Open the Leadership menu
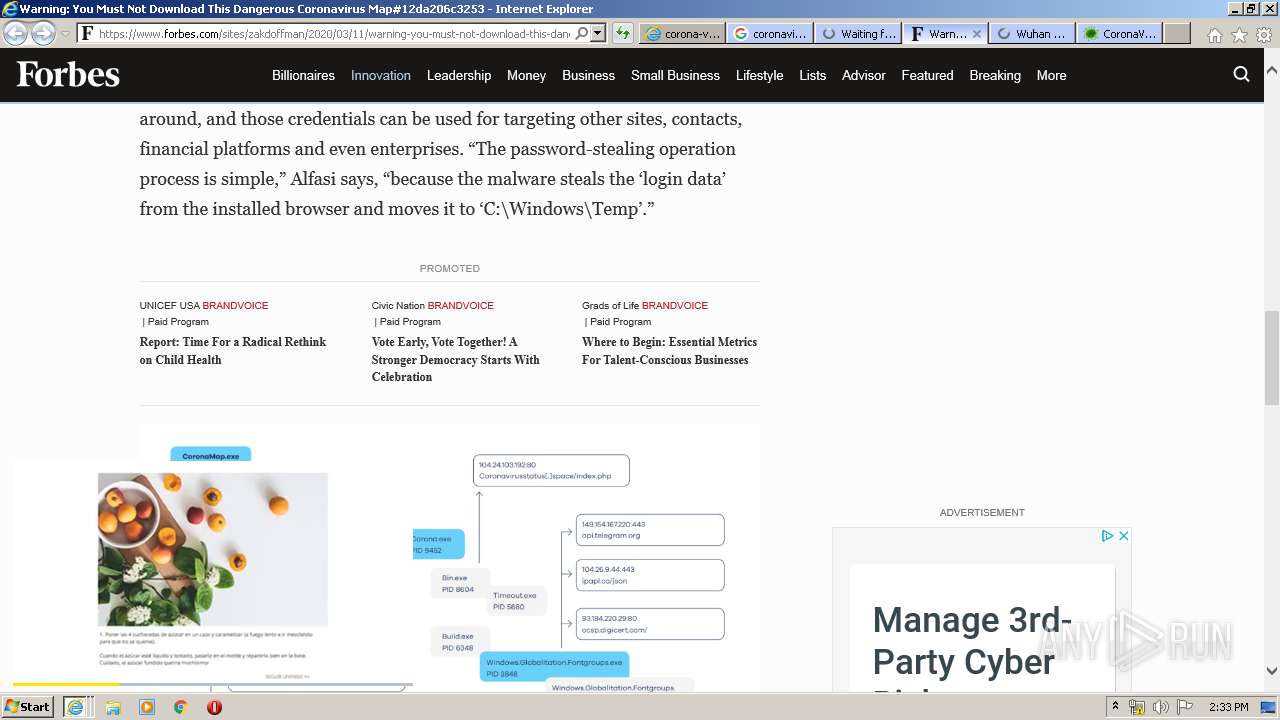The image size is (1280, 720). pyautogui.click(x=459, y=75)
